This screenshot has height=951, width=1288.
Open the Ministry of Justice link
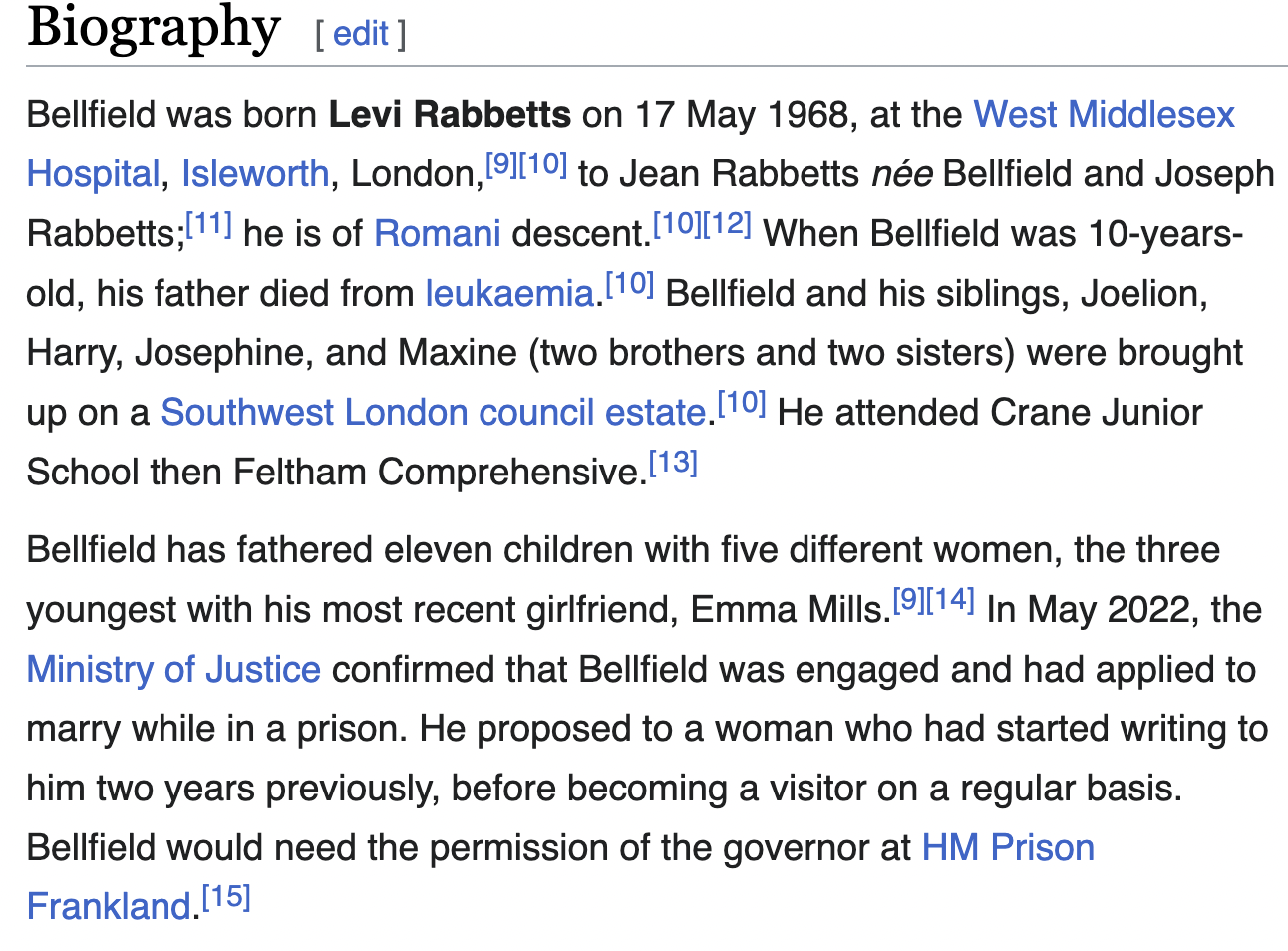(x=173, y=669)
